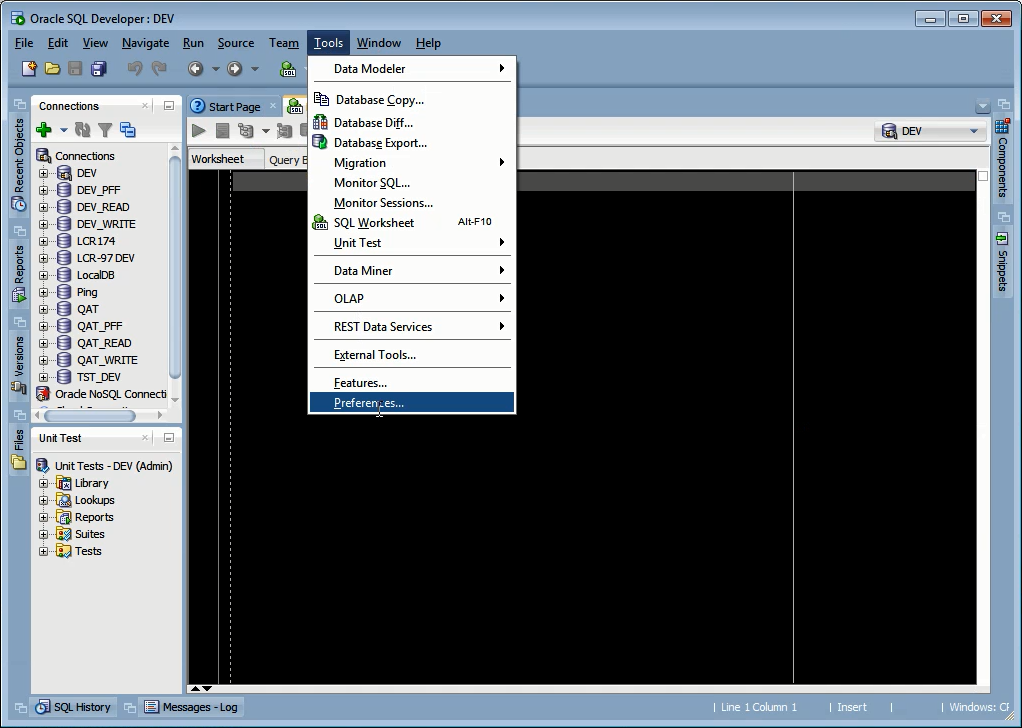Expand the DEV connection node
The image size is (1022, 728).
pos(43,173)
